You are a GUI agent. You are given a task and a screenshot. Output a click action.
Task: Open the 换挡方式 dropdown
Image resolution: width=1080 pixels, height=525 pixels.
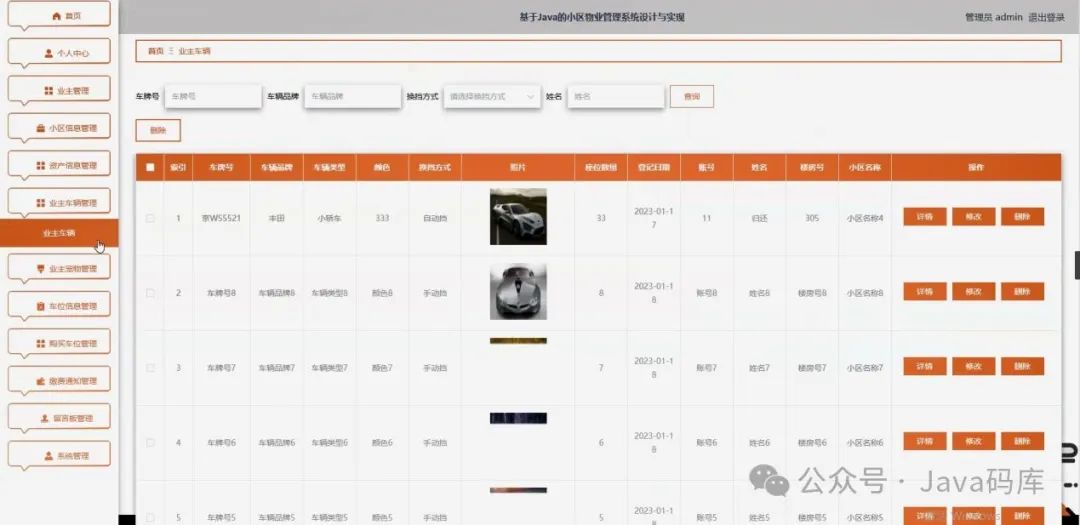pos(492,96)
